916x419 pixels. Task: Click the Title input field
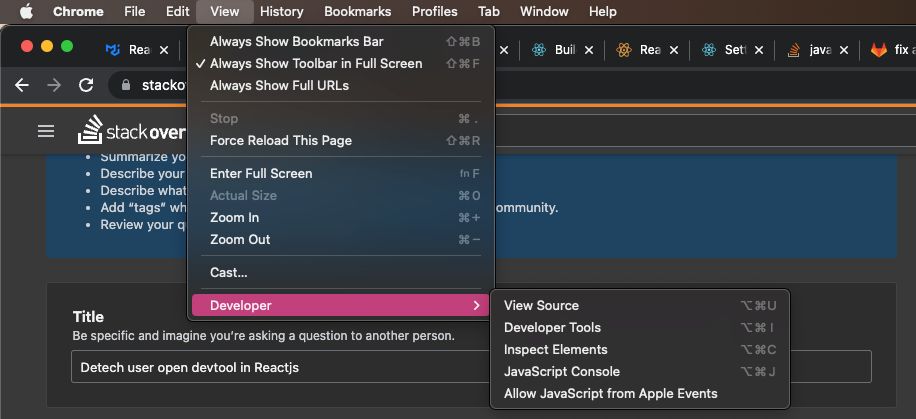(x=471, y=367)
